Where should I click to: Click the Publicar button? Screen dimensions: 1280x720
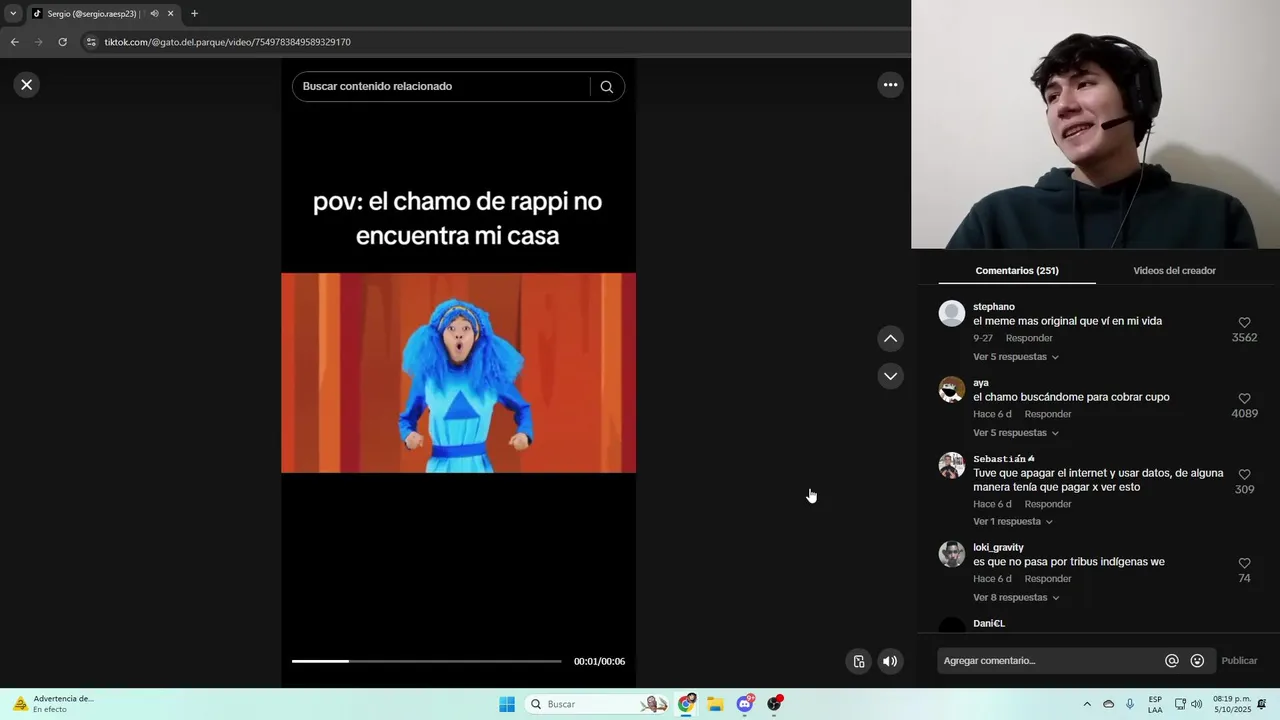[x=1239, y=661]
